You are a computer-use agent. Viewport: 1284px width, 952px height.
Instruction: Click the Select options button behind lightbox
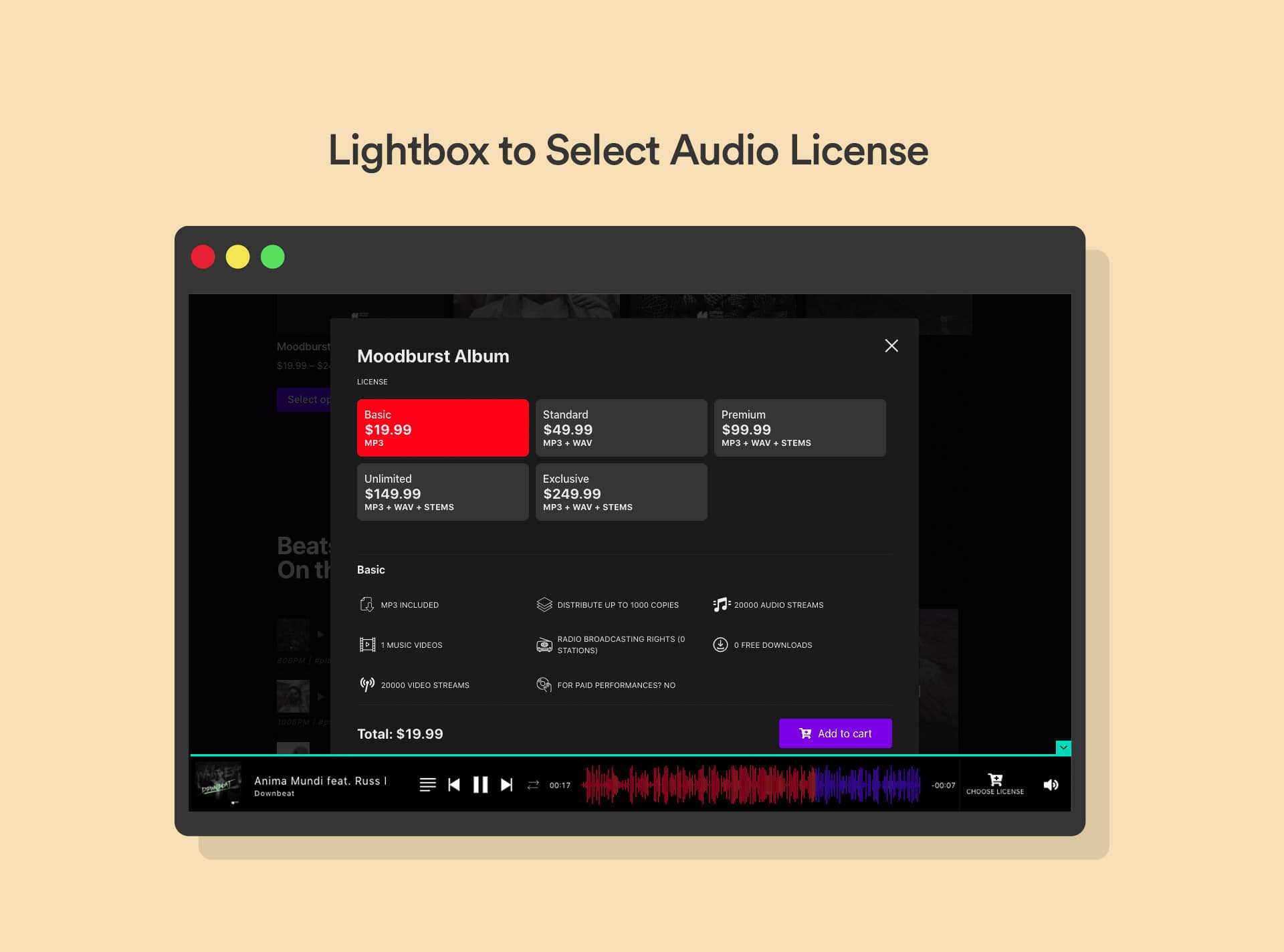click(x=304, y=399)
